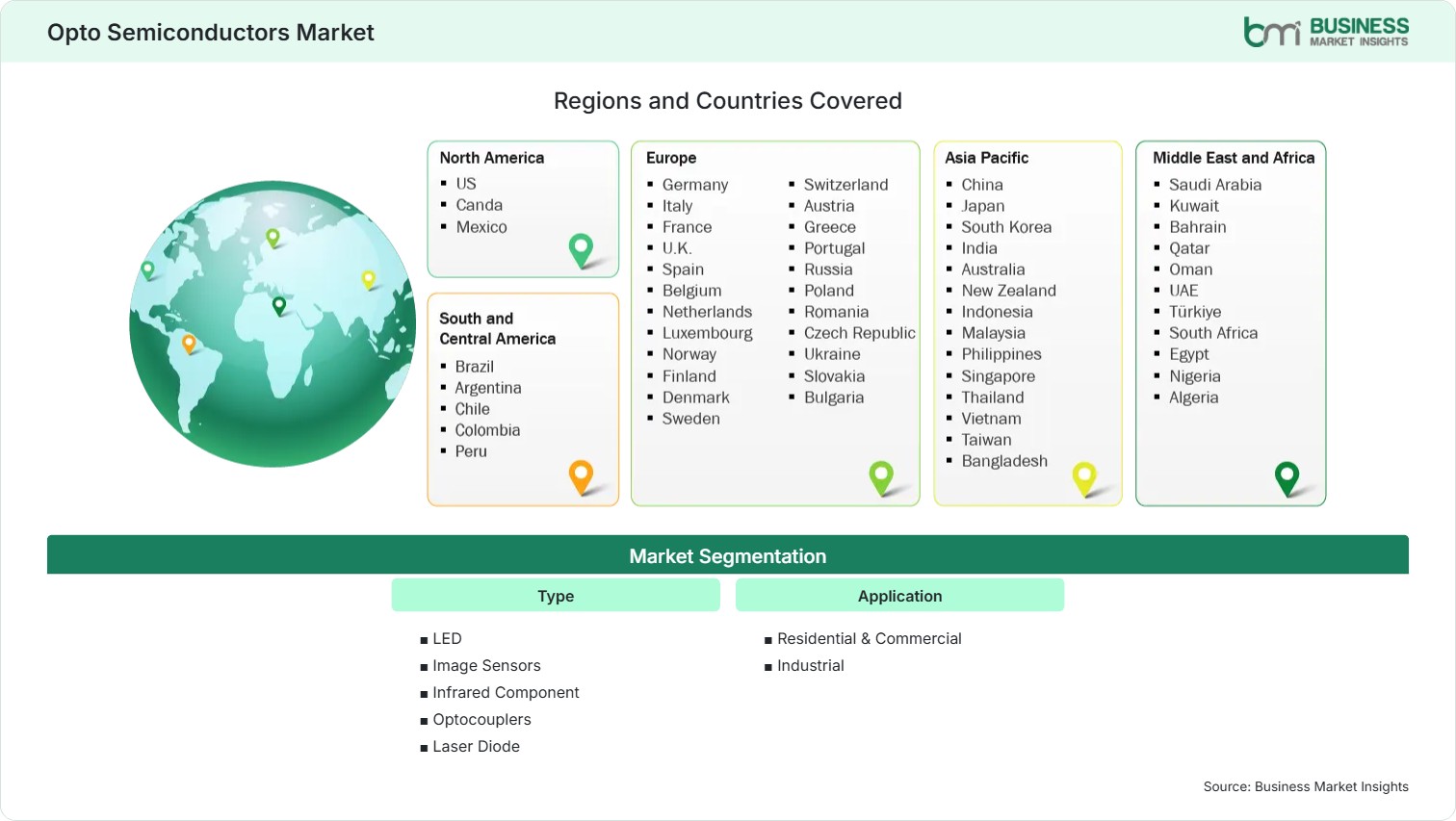Click Germany in the Europe list

(x=695, y=185)
